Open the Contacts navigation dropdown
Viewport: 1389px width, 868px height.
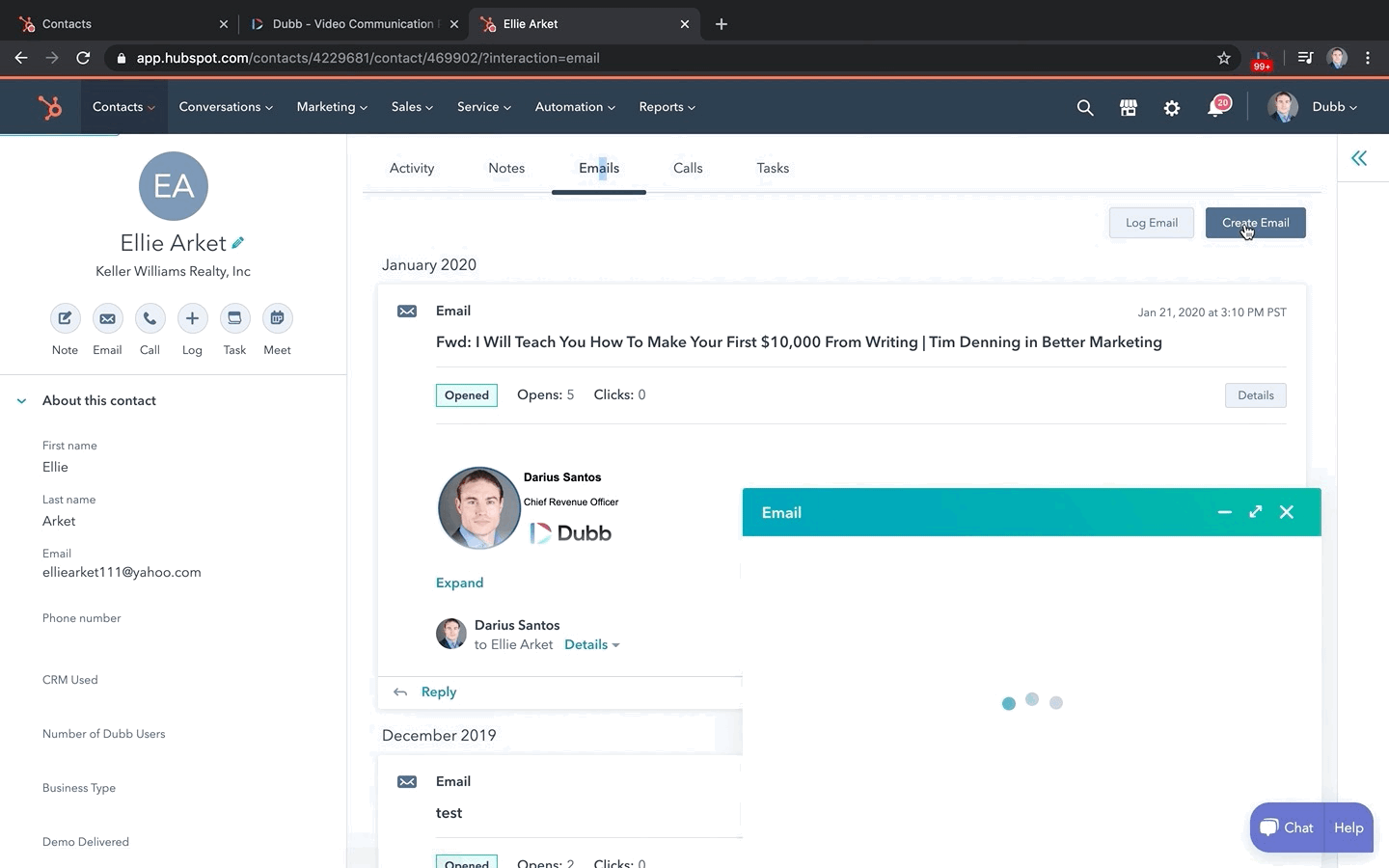coord(123,107)
